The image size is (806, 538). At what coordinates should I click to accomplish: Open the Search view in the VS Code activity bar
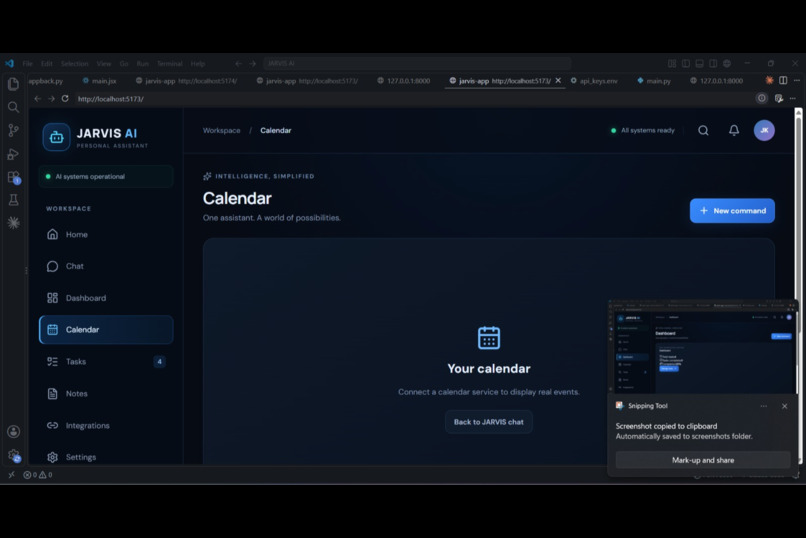coord(13,107)
